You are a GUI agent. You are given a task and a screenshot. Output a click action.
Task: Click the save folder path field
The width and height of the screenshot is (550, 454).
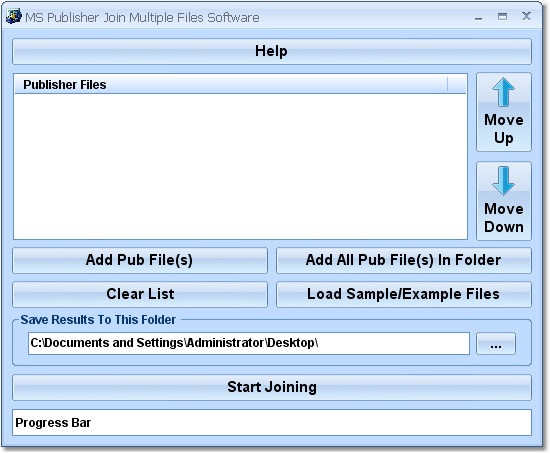pos(249,343)
